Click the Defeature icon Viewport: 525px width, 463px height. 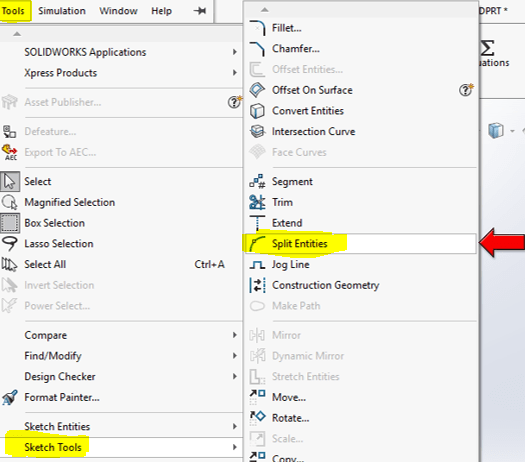point(9,131)
